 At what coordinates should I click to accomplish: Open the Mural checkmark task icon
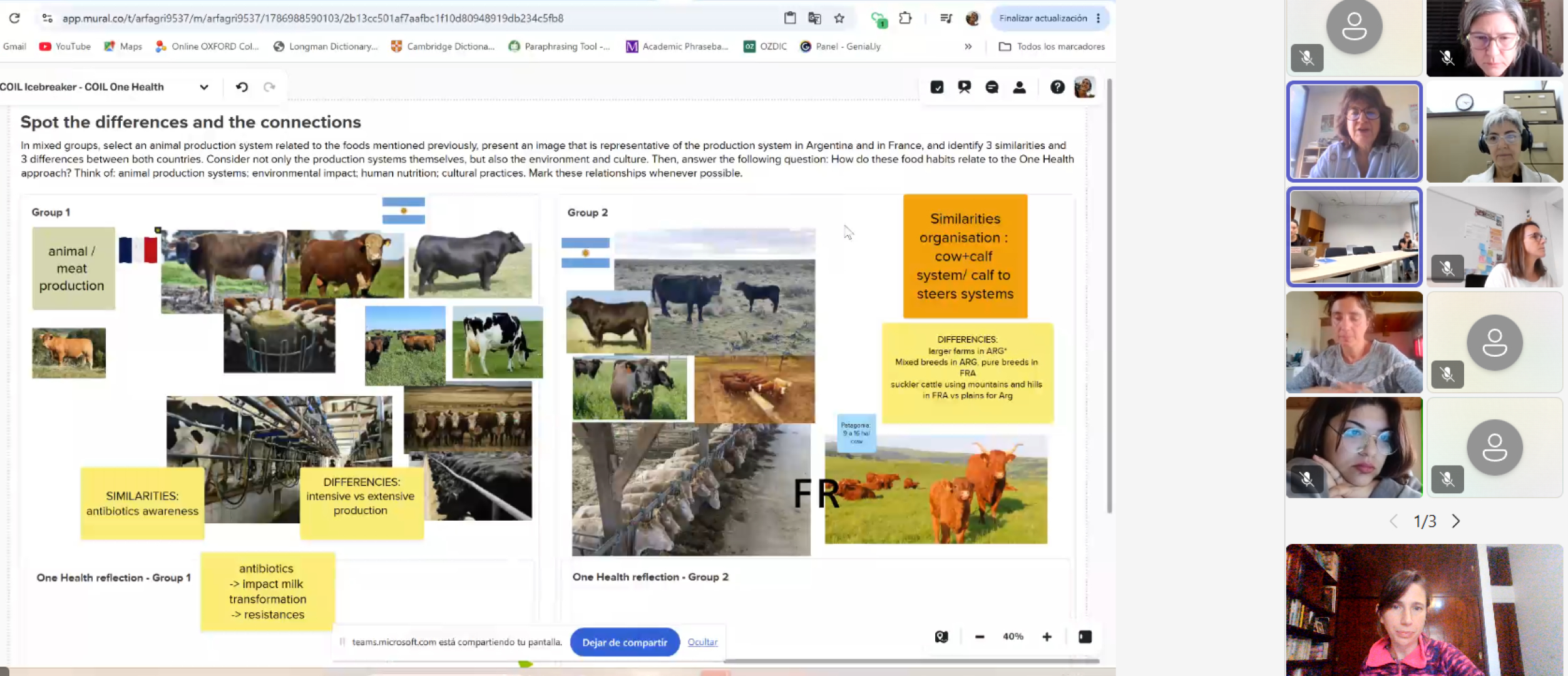937,87
